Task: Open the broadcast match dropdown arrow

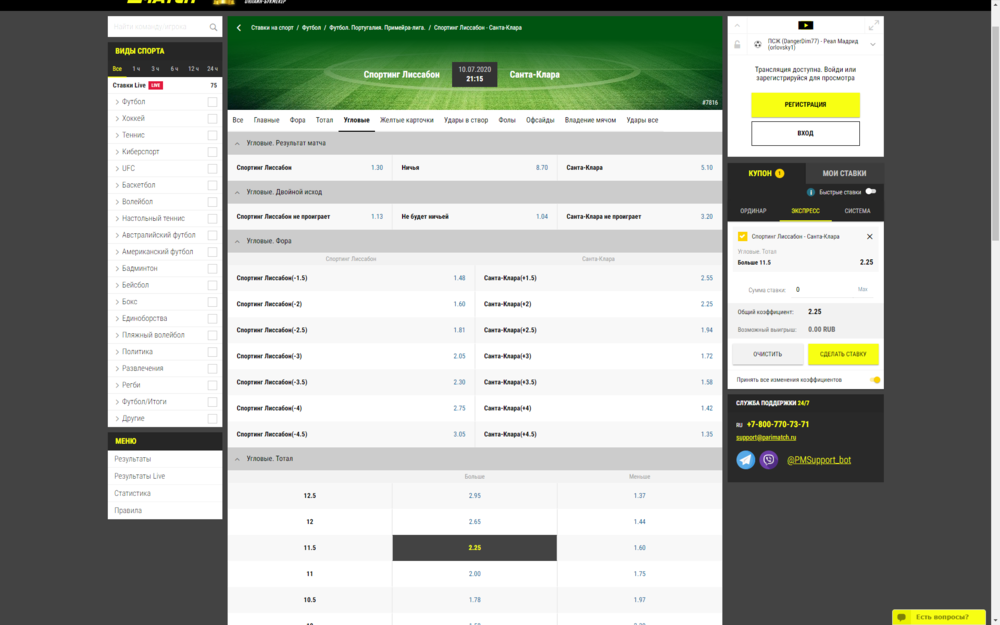Action: point(872,45)
